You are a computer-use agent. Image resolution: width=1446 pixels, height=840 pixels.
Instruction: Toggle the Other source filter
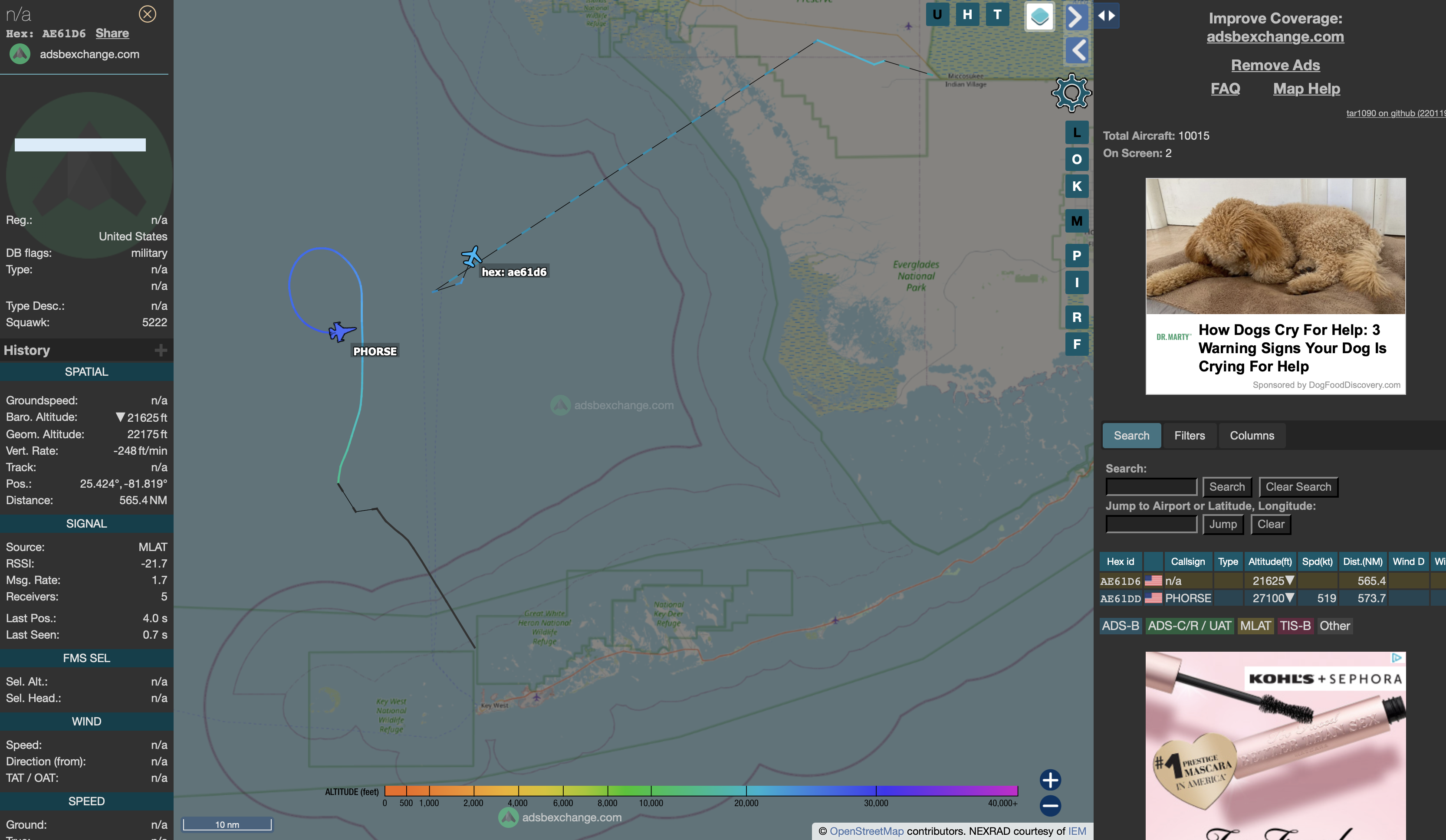[x=1334, y=626]
